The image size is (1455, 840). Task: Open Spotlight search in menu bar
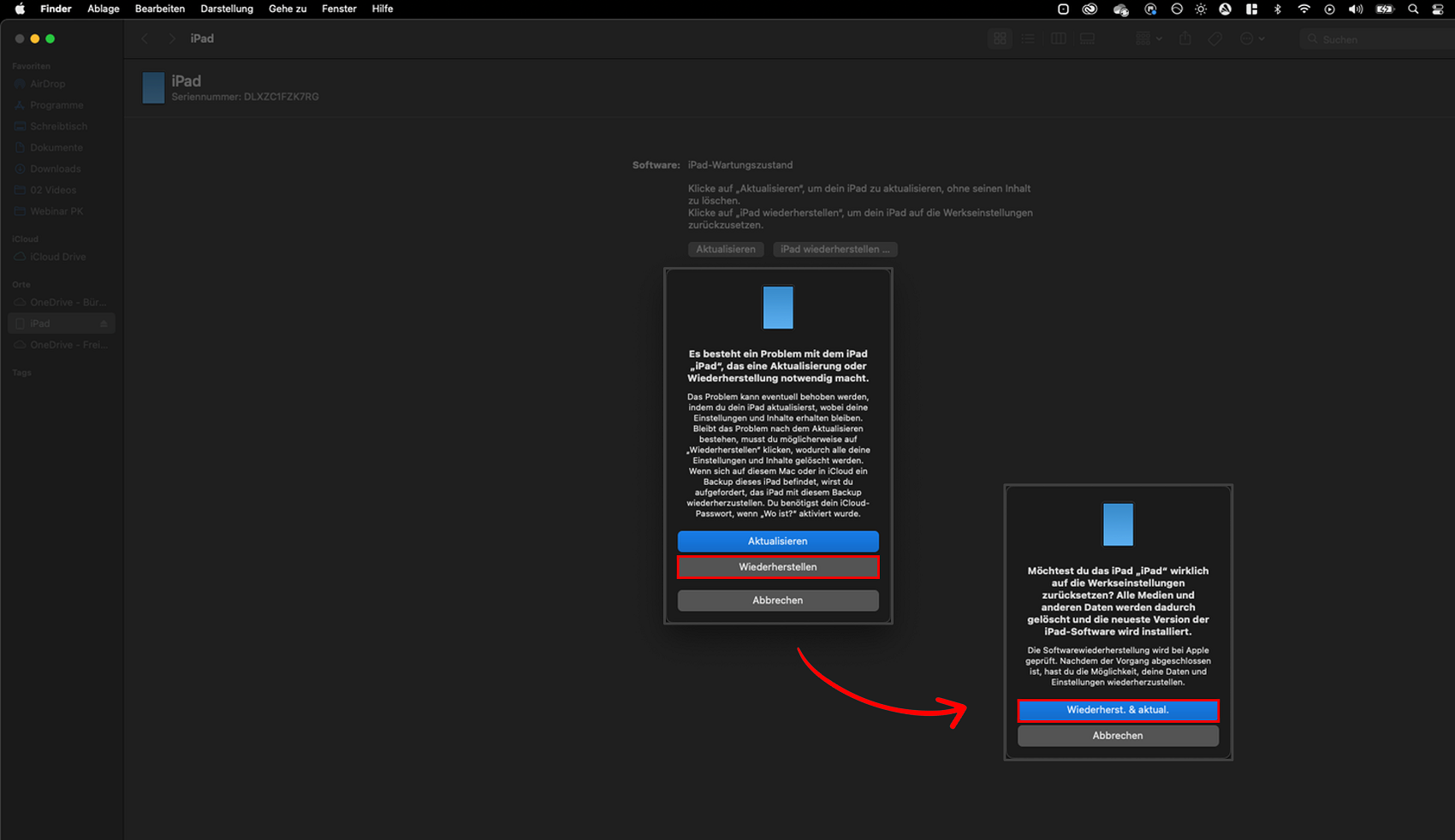[1413, 9]
